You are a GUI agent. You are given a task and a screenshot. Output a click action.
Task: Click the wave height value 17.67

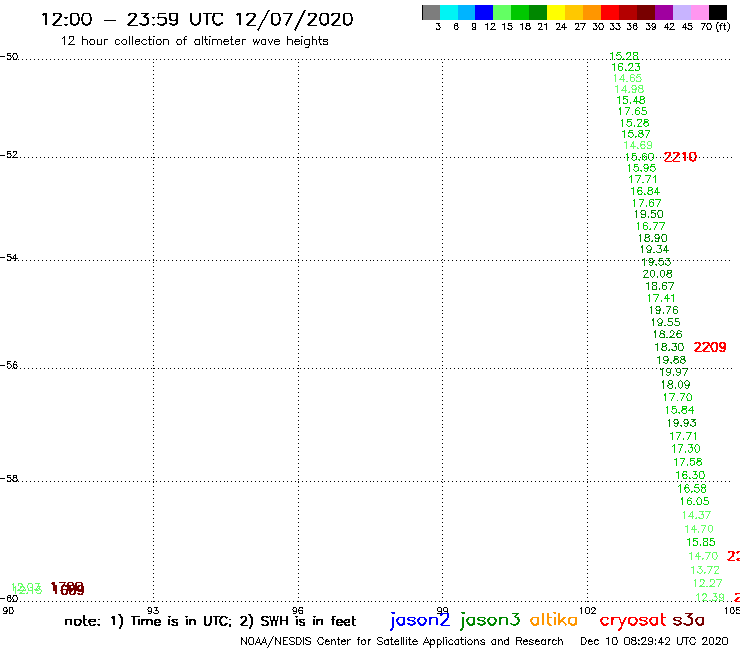click(x=647, y=203)
